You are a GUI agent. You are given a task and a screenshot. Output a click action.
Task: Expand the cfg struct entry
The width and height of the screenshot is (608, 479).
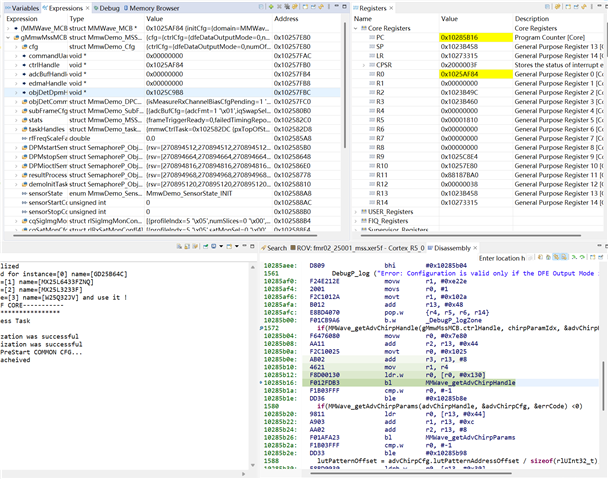[17, 46]
